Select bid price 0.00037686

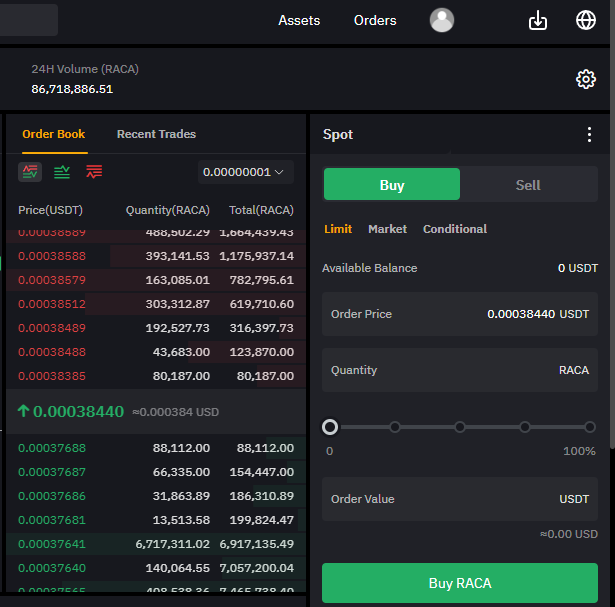click(x=52, y=496)
